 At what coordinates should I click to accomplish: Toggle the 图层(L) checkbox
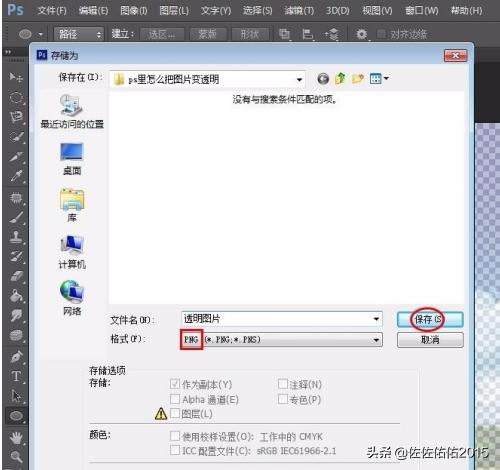click(x=175, y=414)
